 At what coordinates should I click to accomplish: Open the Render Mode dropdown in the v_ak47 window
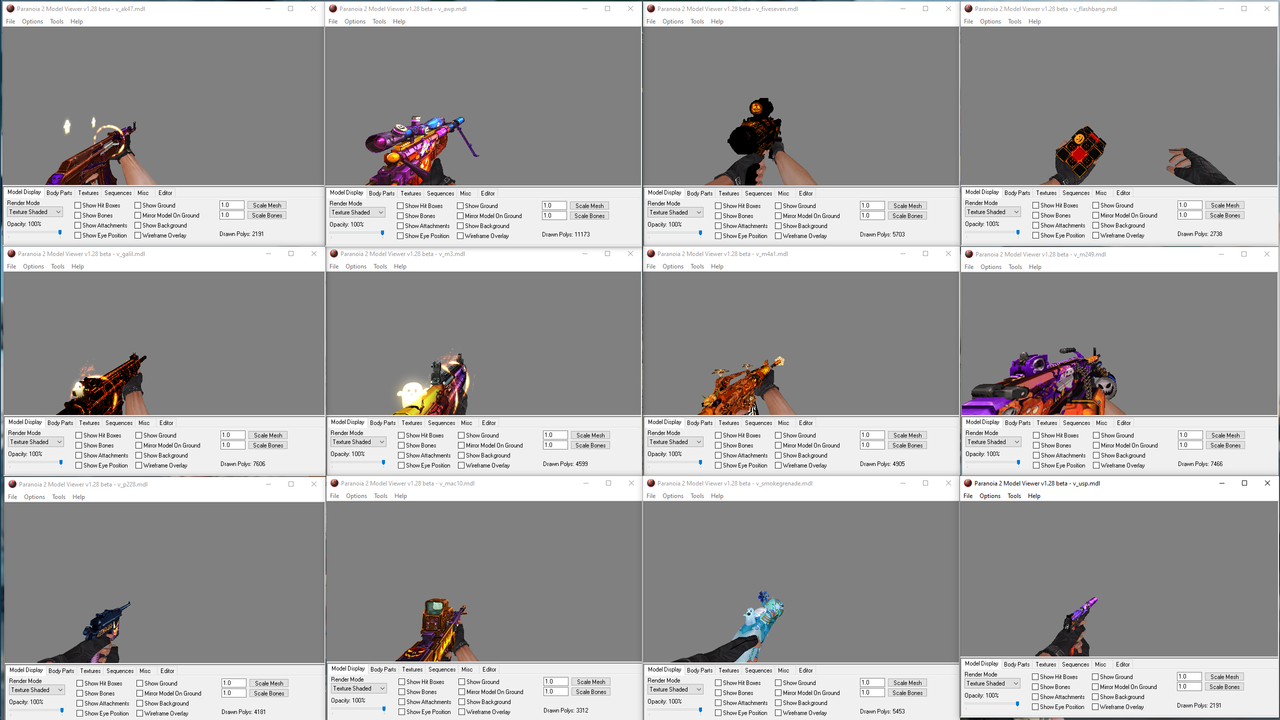click(35, 212)
